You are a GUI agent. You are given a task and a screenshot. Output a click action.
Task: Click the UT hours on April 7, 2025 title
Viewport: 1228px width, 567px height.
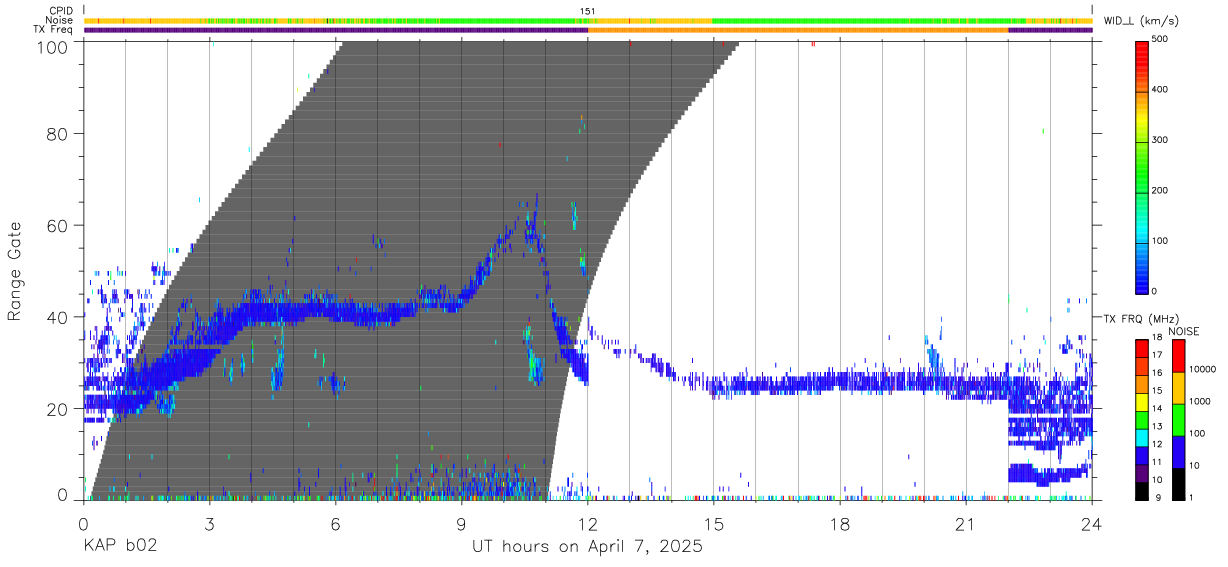click(x=588, y=547)
